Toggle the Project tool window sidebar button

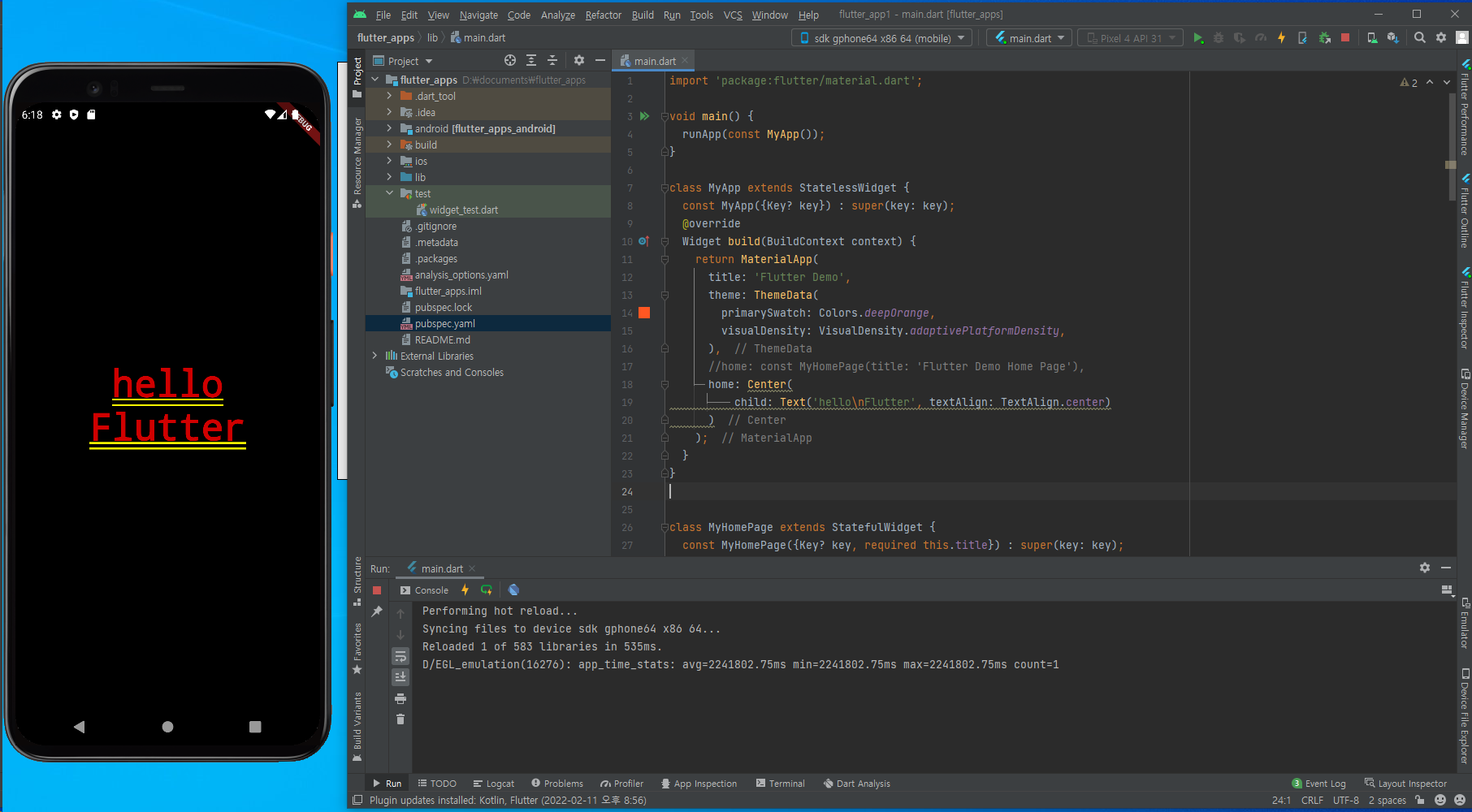357,76
